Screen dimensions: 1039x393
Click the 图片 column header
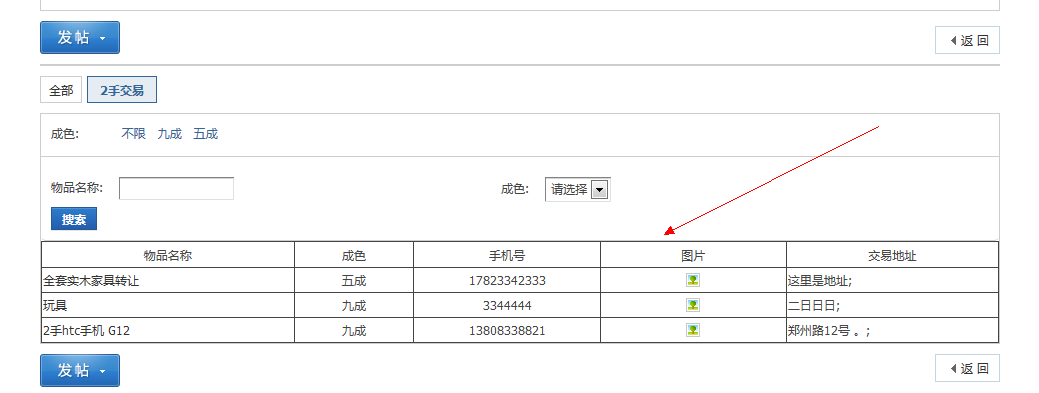(693, 255)
